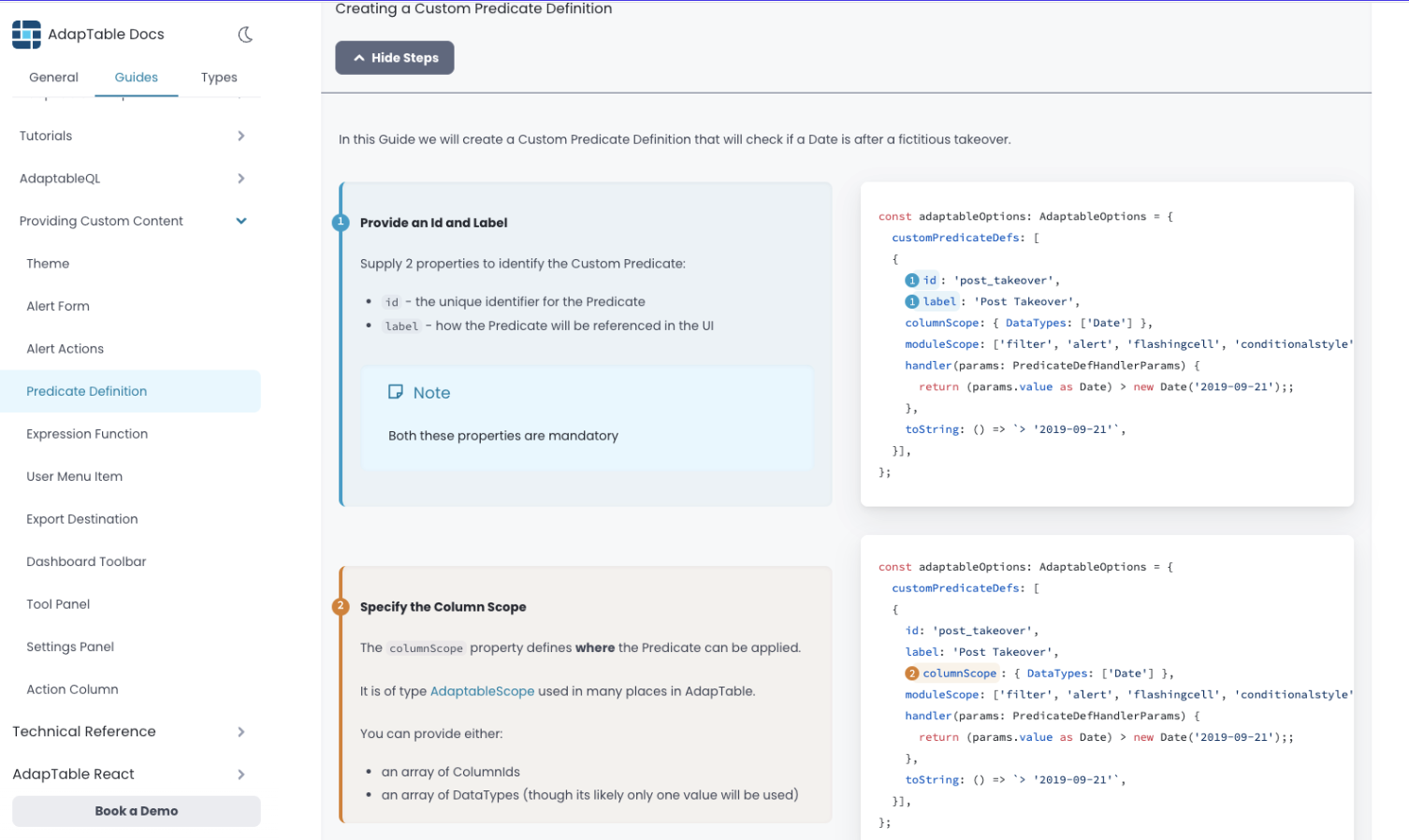Switch to the General tab
Screen dimensions: 1409x840
point(53,78)
